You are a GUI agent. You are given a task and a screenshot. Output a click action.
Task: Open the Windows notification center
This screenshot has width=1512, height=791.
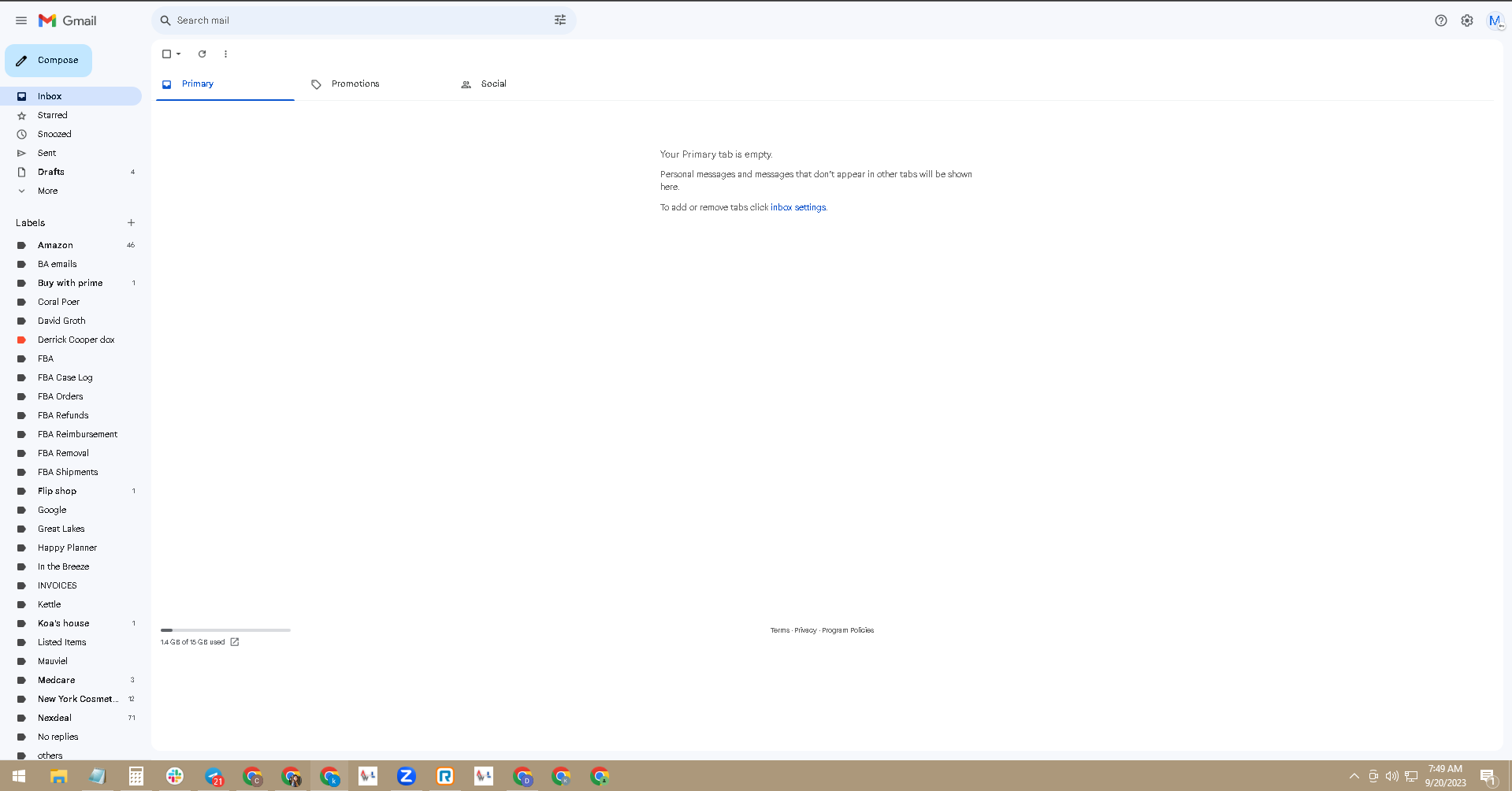click(1488, 777)
